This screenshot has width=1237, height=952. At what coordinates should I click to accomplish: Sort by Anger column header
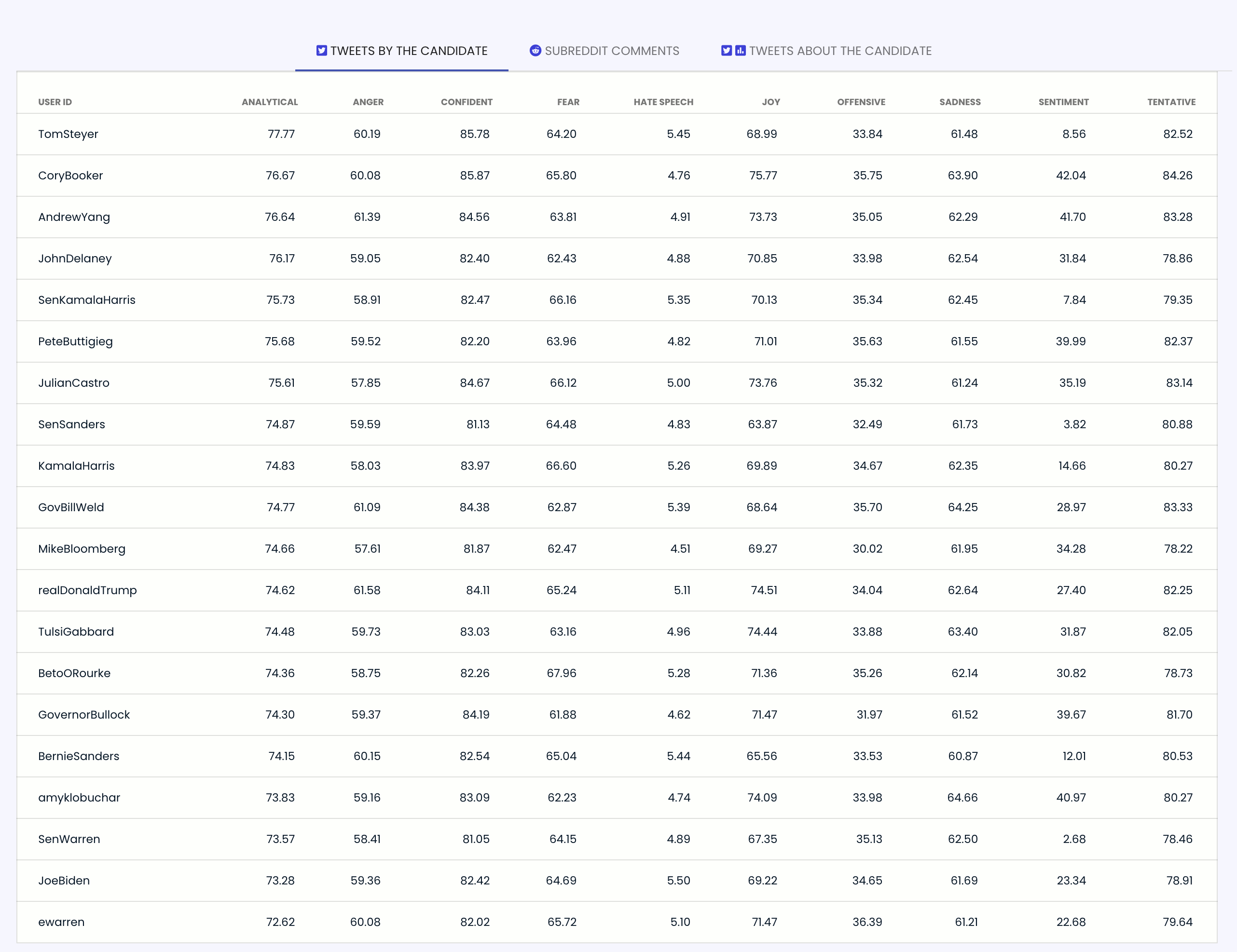click(368, 102)
